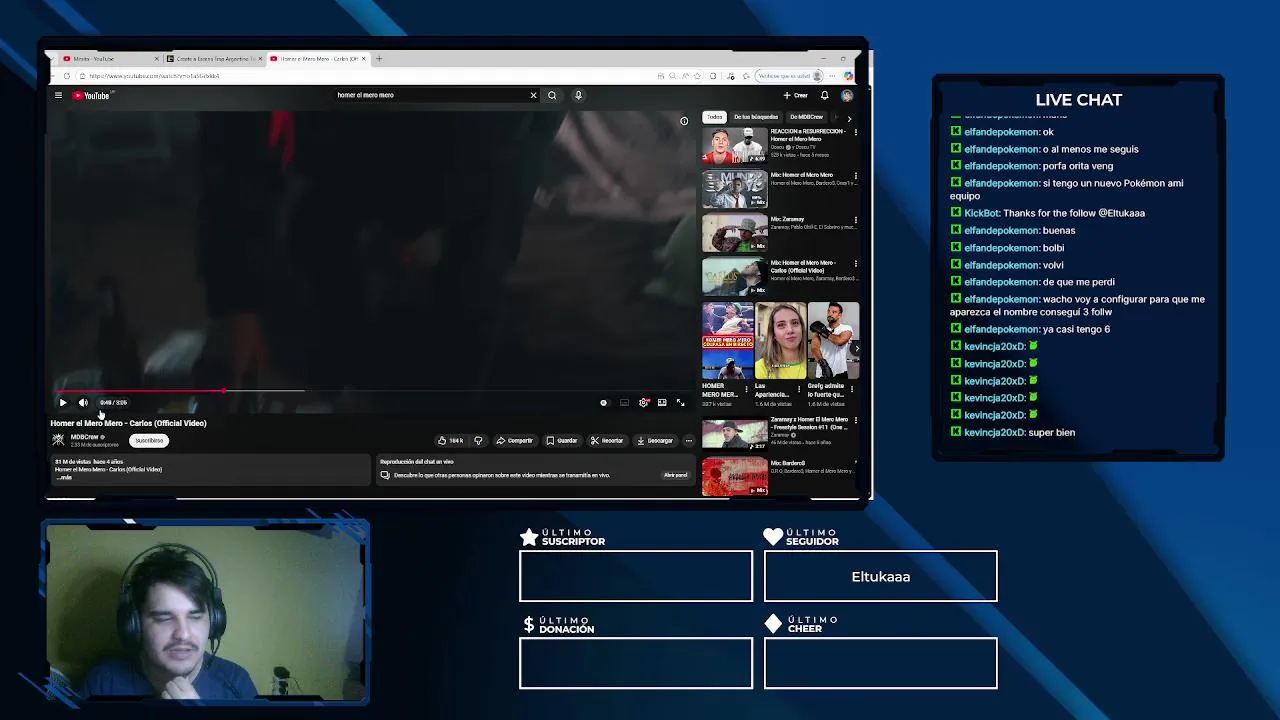Open player settings gear
Screen dimensions: 1280x720
(643, 402)
